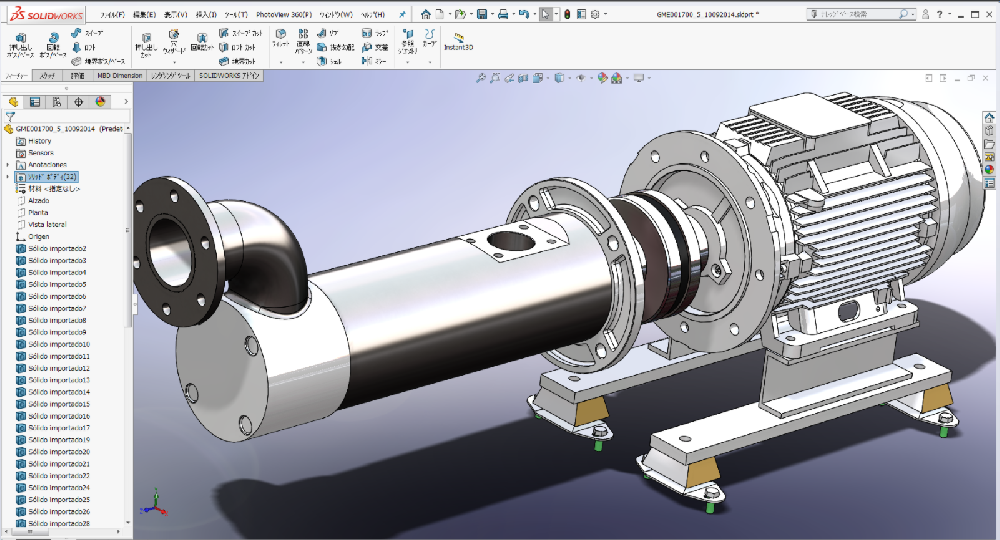The width and height of the screenshot is (1000, 540).
Task: Switch to the MBD Dimension tab
Action: click(119, 75)
